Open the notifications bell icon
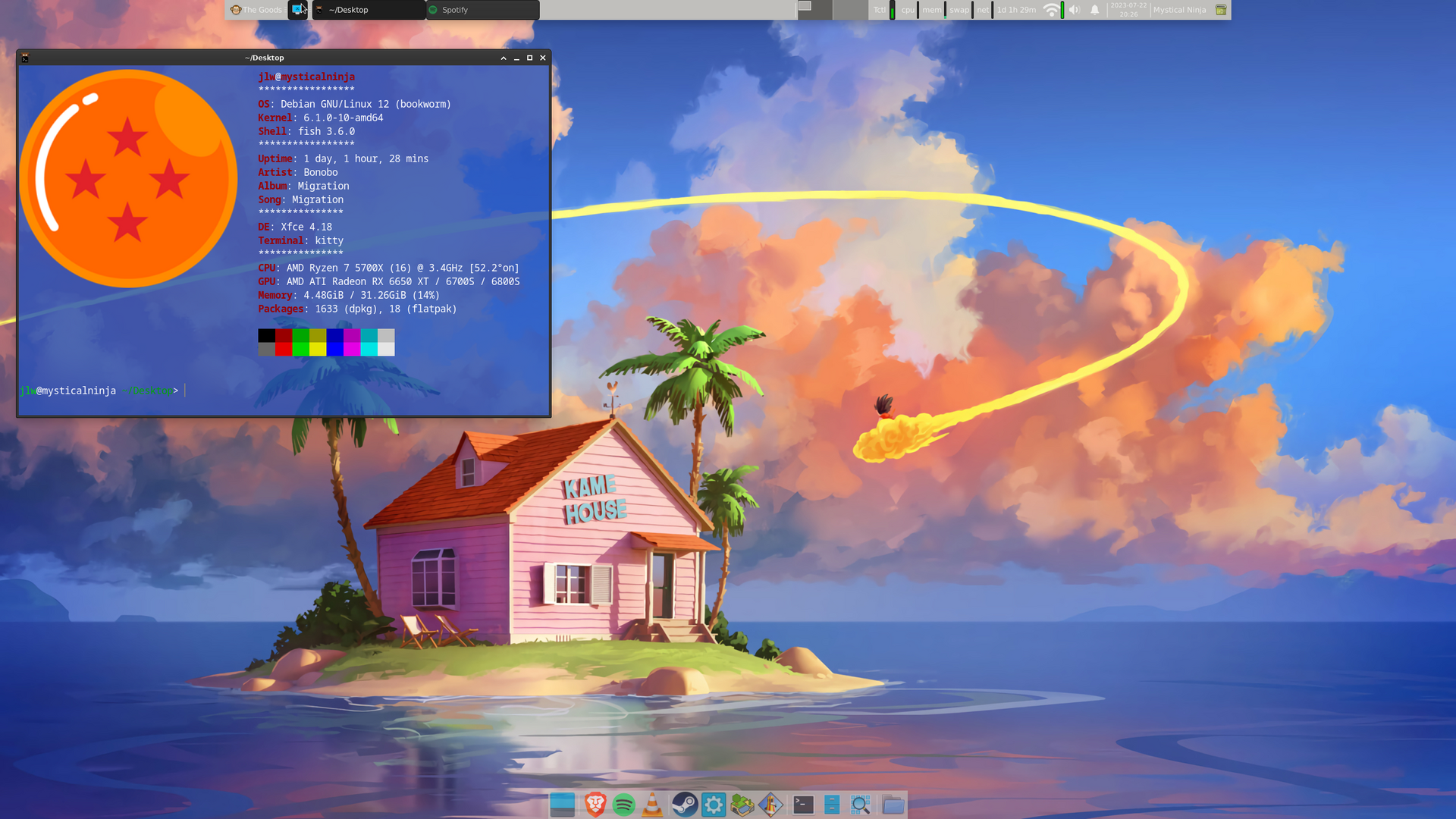The width and height of the screenshot is (1456, 819). [1094, 10]
